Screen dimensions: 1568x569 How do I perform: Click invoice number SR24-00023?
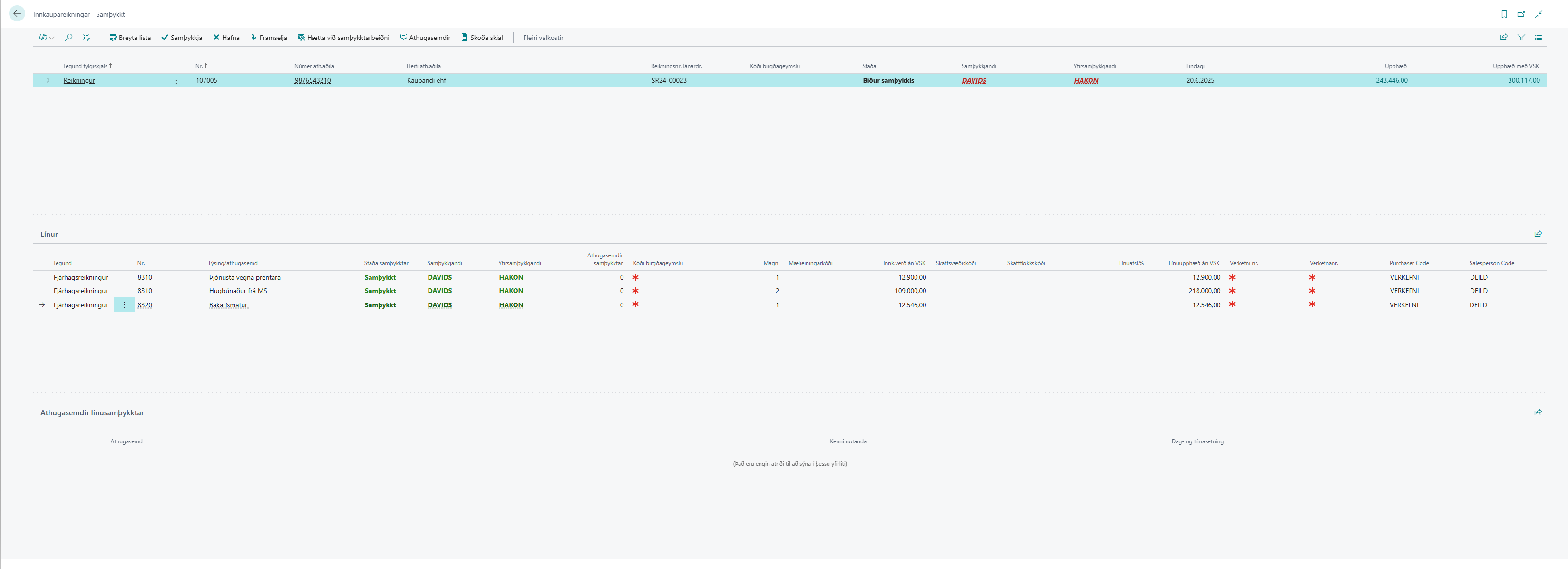click(669, 80)
